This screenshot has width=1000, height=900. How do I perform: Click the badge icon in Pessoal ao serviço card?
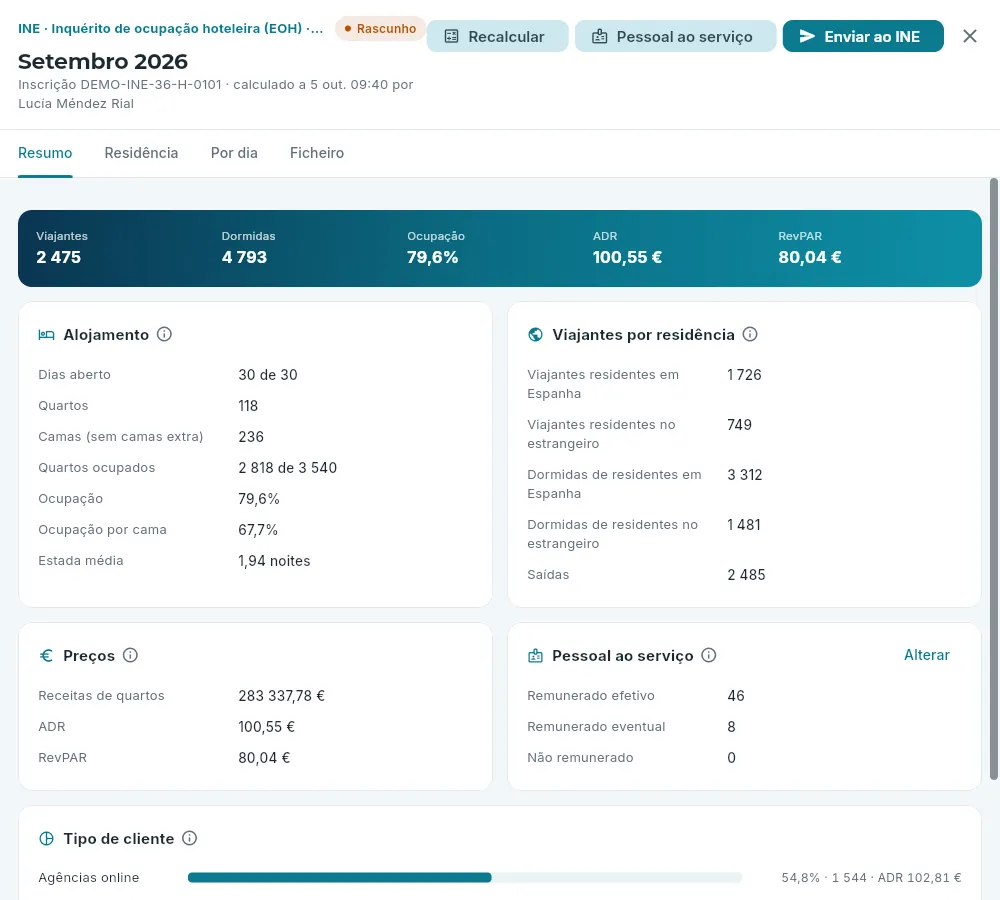click(536, 656)
